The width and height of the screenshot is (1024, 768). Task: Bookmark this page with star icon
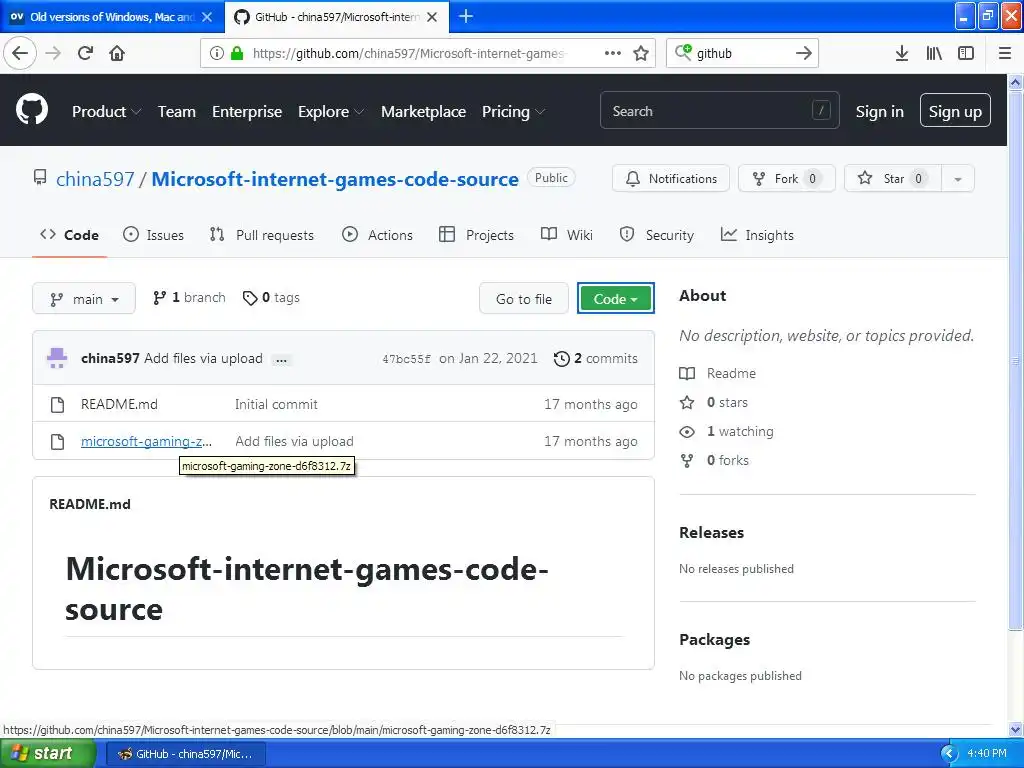coord(641,53)
